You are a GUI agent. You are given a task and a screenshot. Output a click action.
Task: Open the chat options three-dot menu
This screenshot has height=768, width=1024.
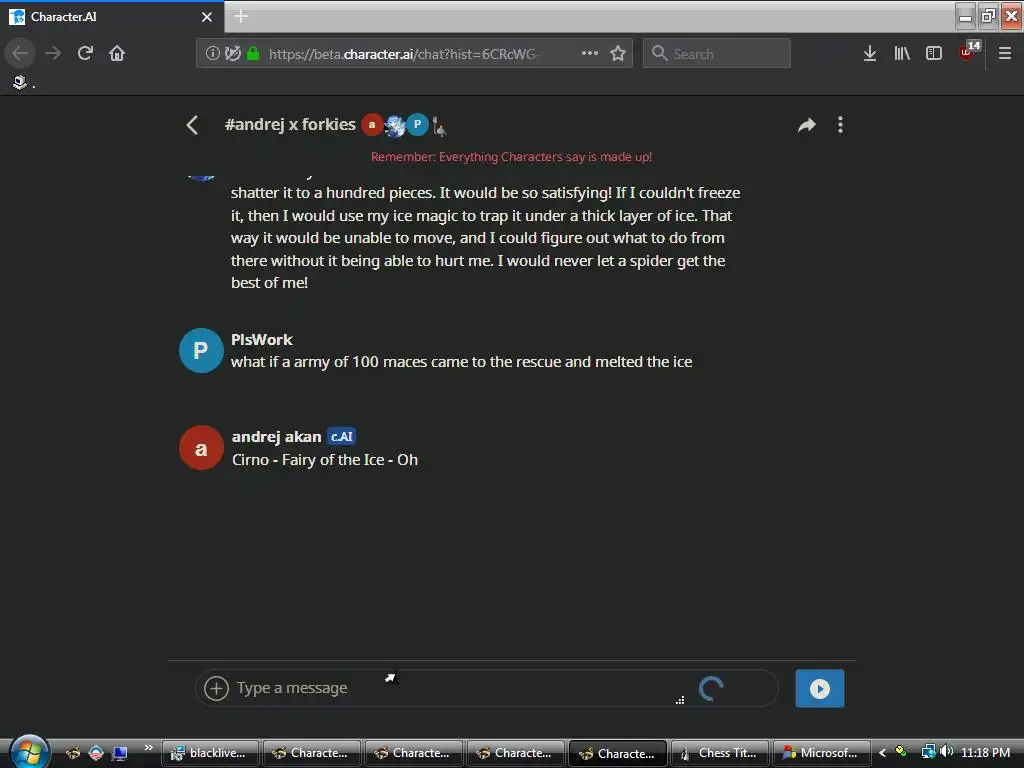point(840,125)
